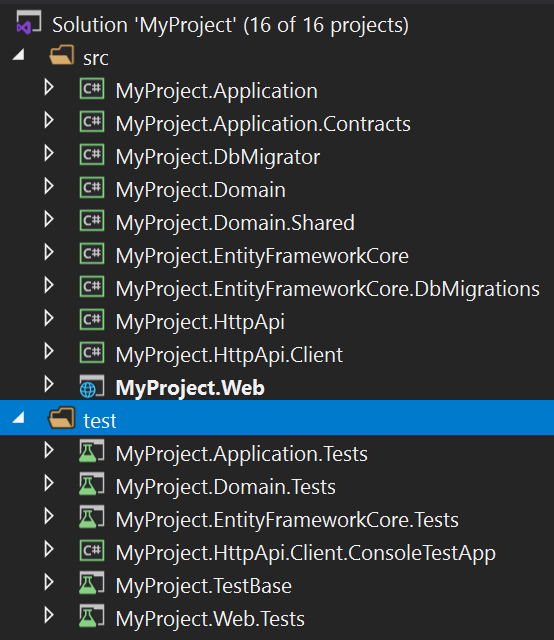Expand the MyProject.Application.Tests project node

tap(49, 451)
